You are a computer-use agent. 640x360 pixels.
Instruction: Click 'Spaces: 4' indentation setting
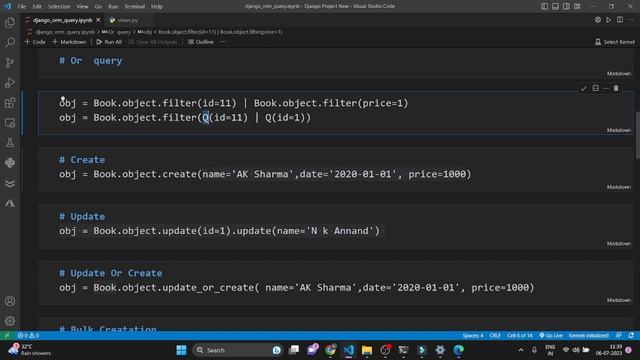click(x=473, y=336)
